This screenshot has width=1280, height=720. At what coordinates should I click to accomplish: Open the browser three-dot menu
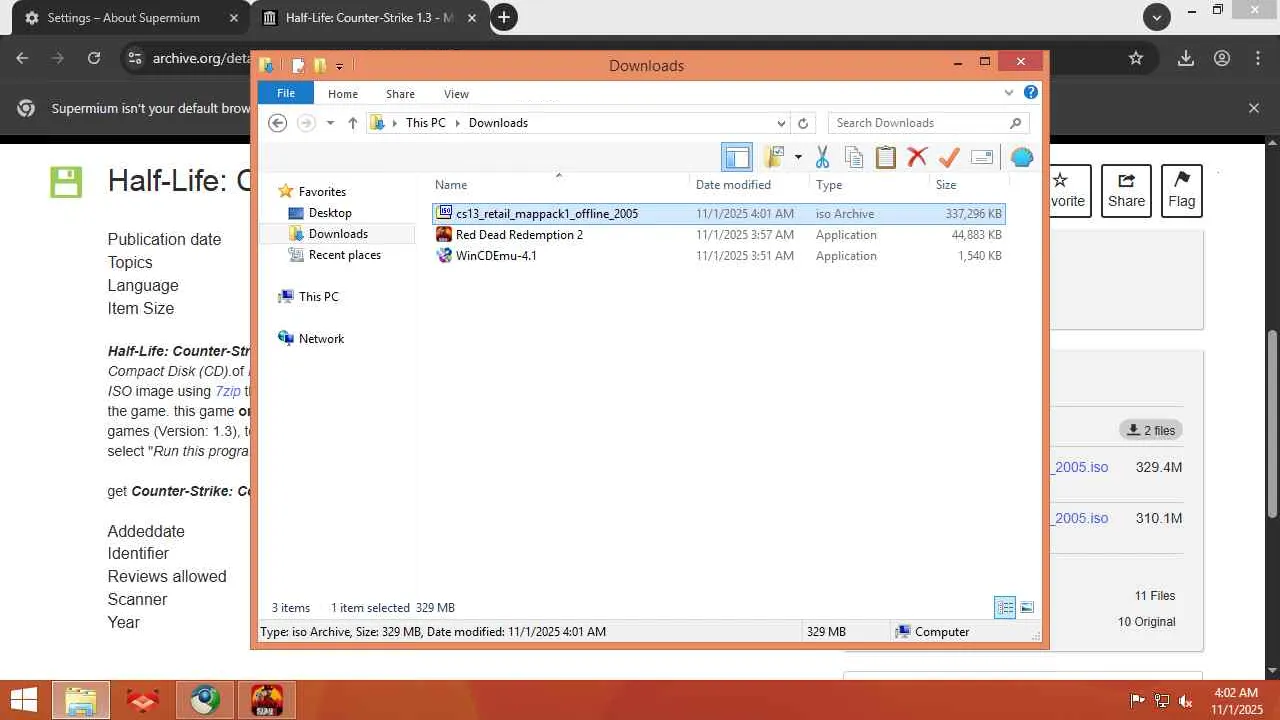click(x=1258, y=58)
